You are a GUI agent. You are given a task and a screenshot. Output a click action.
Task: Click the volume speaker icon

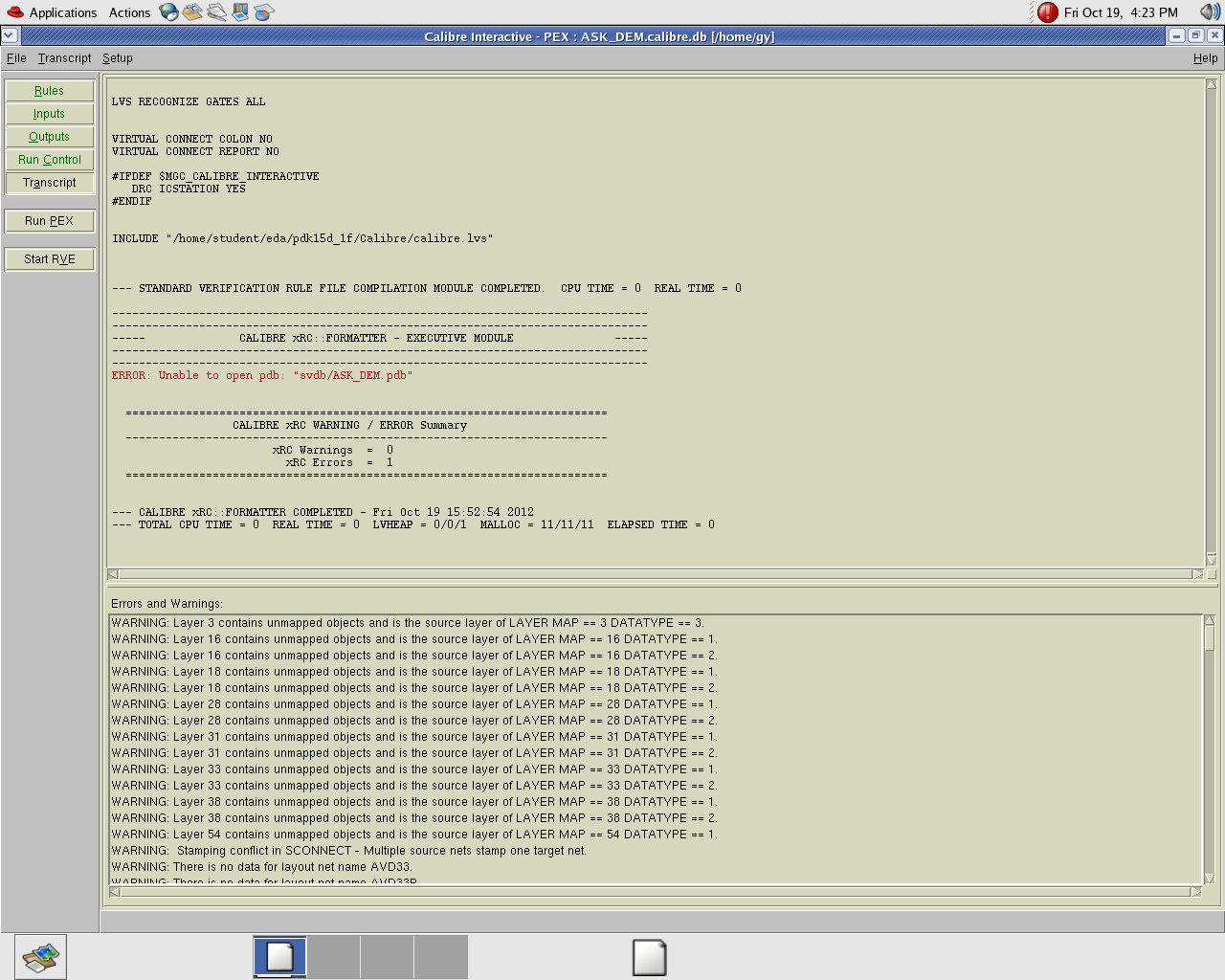(1210, 12)
